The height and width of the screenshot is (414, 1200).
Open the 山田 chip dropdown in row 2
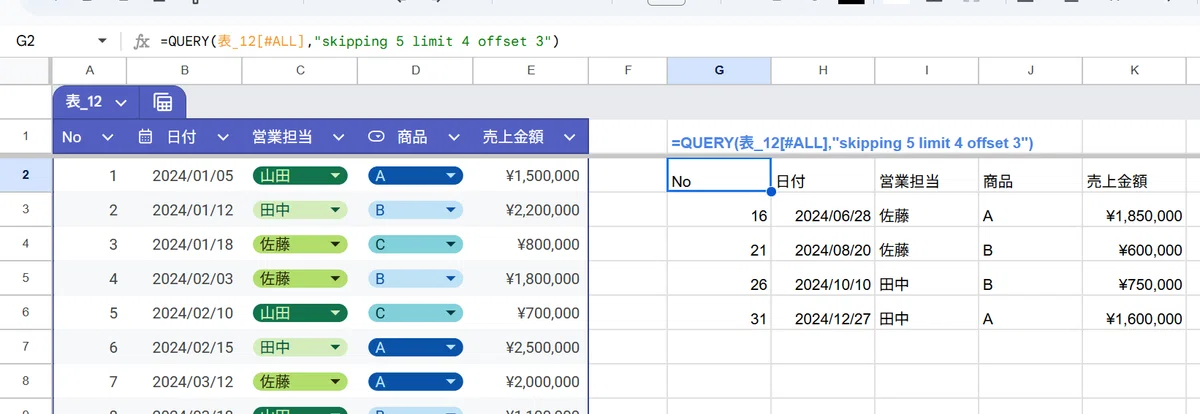click(299, 176)
